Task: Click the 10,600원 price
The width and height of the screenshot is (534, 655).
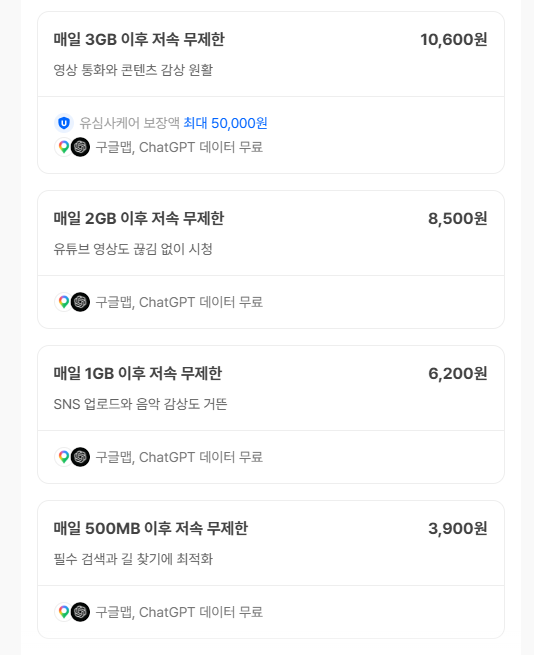Action: pyautogui.click(x=454, y=40)
